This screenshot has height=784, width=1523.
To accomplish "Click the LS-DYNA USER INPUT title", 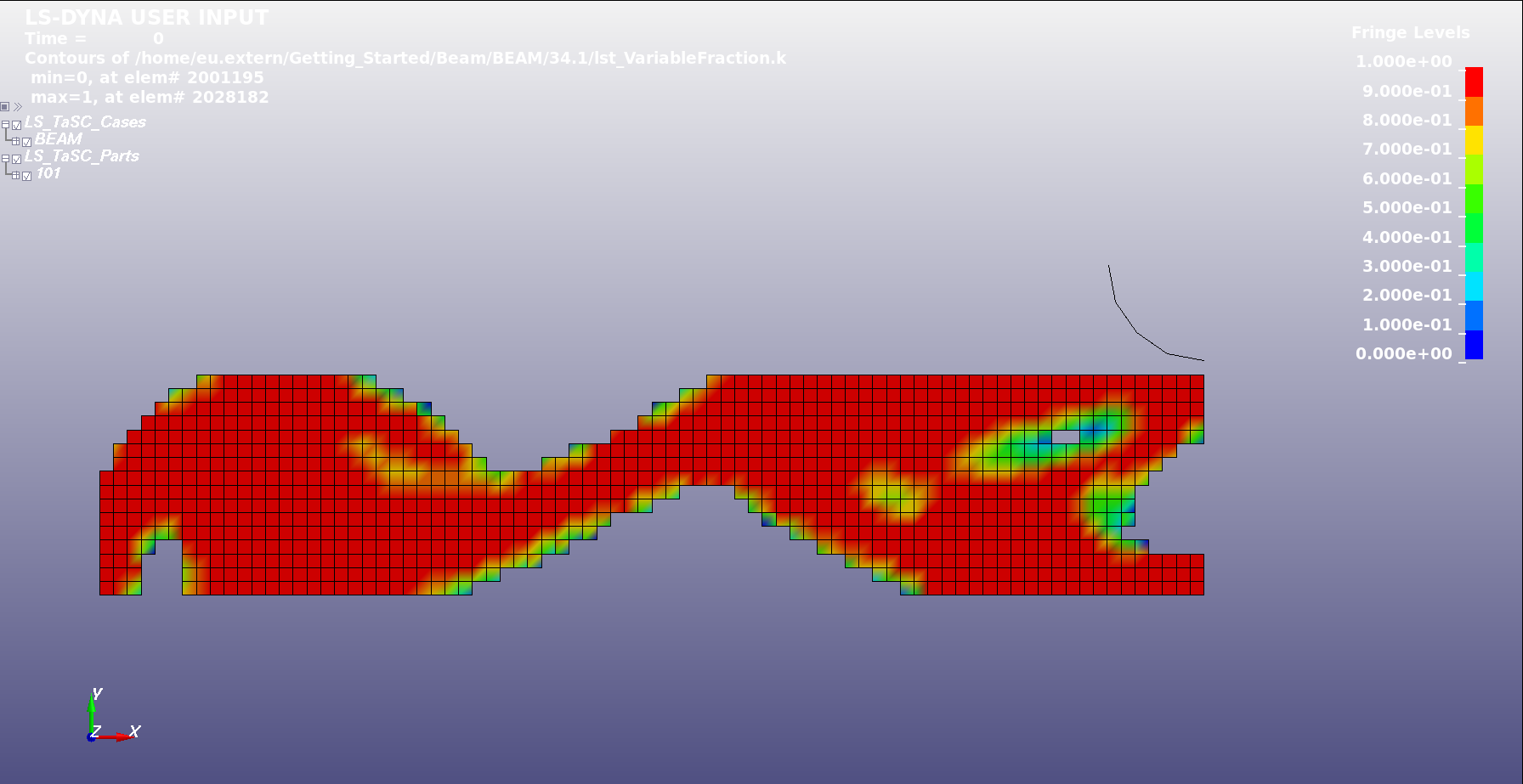I will [146, 17].
